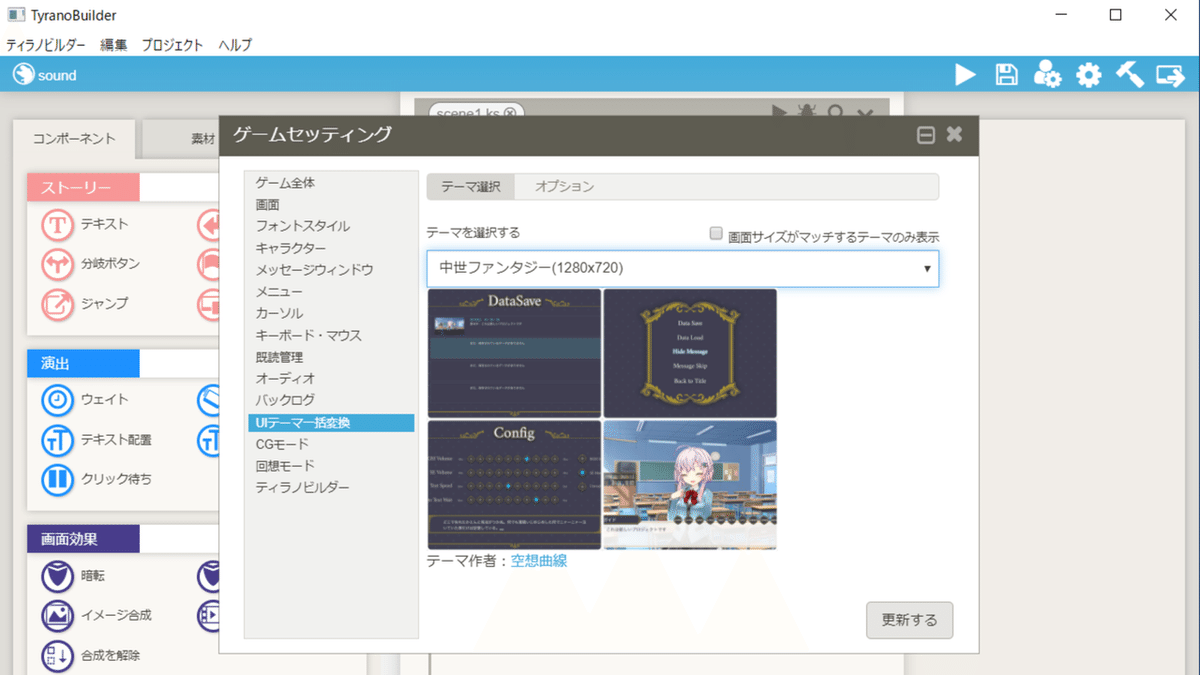Open the 編集 menu
This screenshot has height=675, width=1200.
click(114, 45)
